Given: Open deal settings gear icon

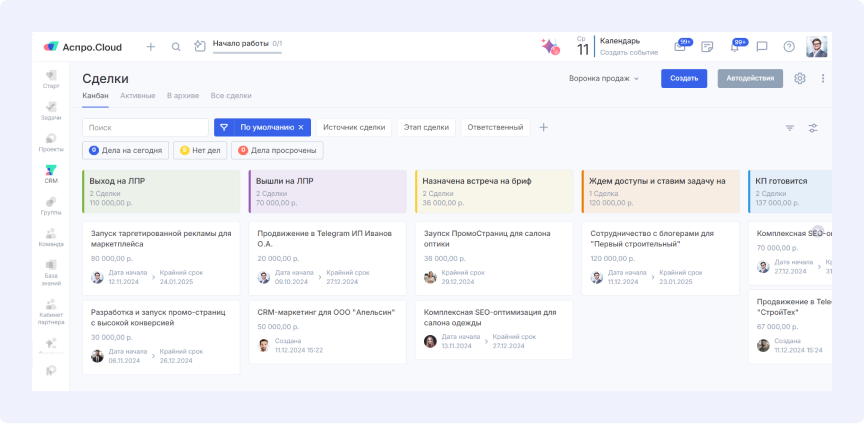Looking at the screenshot, I should coord(799,78).
